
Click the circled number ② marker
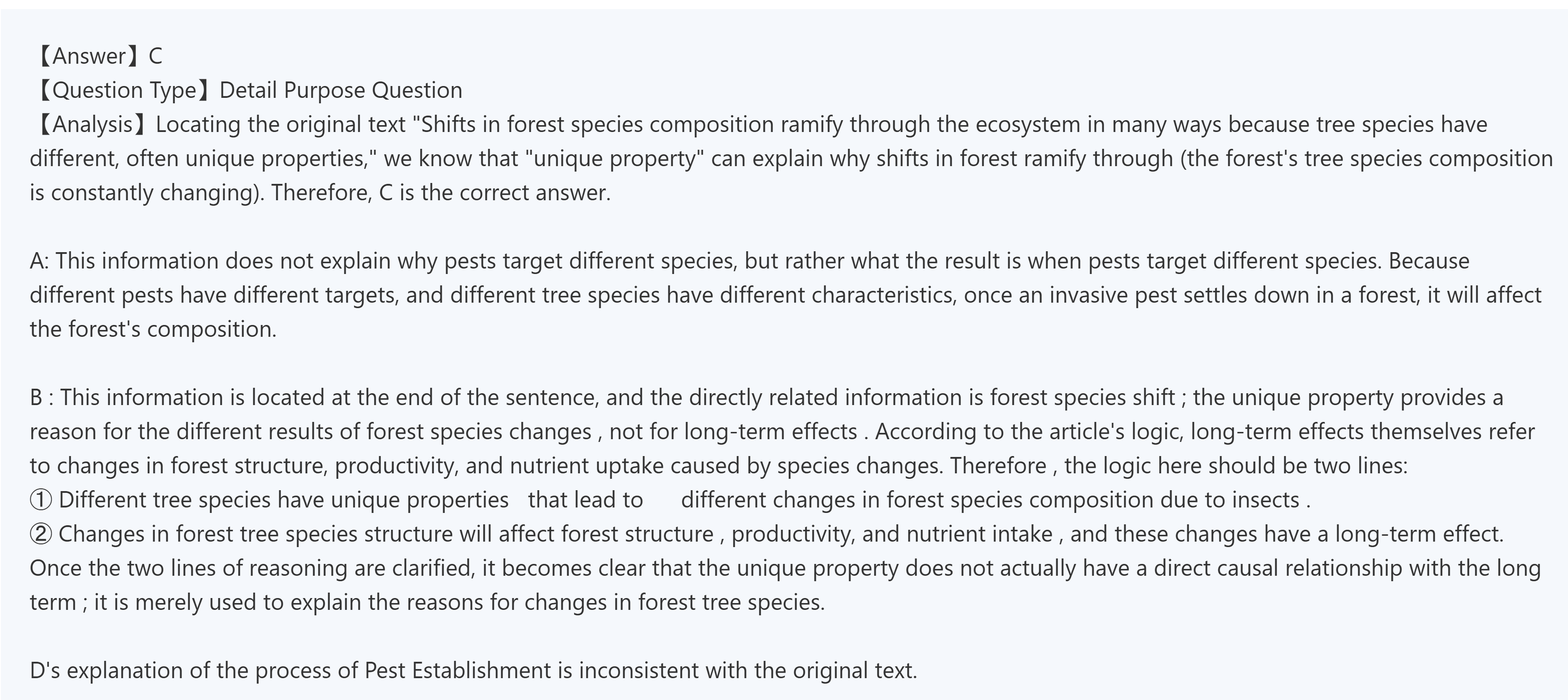tap(41, 534)
